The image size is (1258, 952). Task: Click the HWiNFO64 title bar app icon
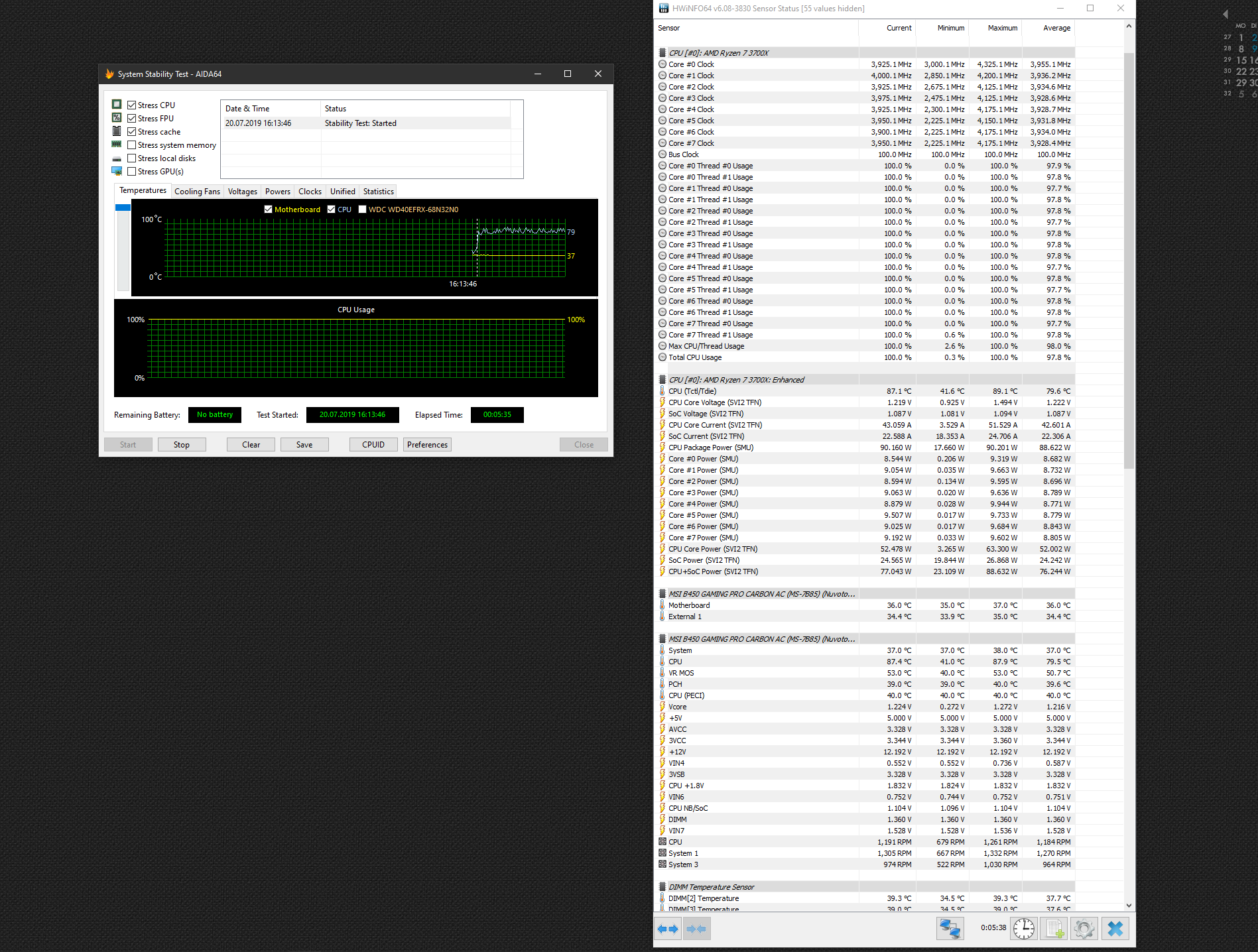(664, 9)
